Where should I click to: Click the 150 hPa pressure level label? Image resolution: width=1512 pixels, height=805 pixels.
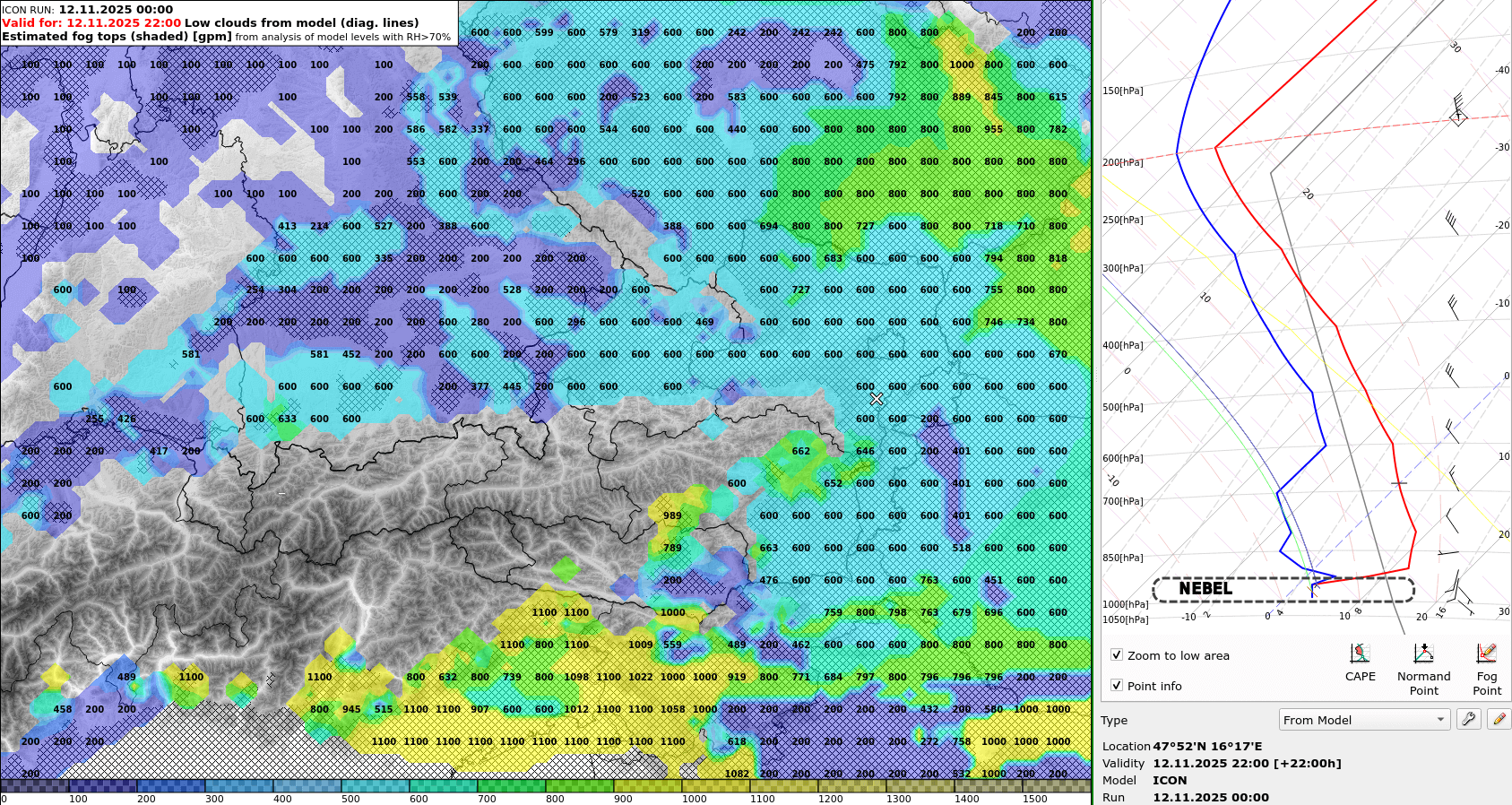click(1122, 91)
